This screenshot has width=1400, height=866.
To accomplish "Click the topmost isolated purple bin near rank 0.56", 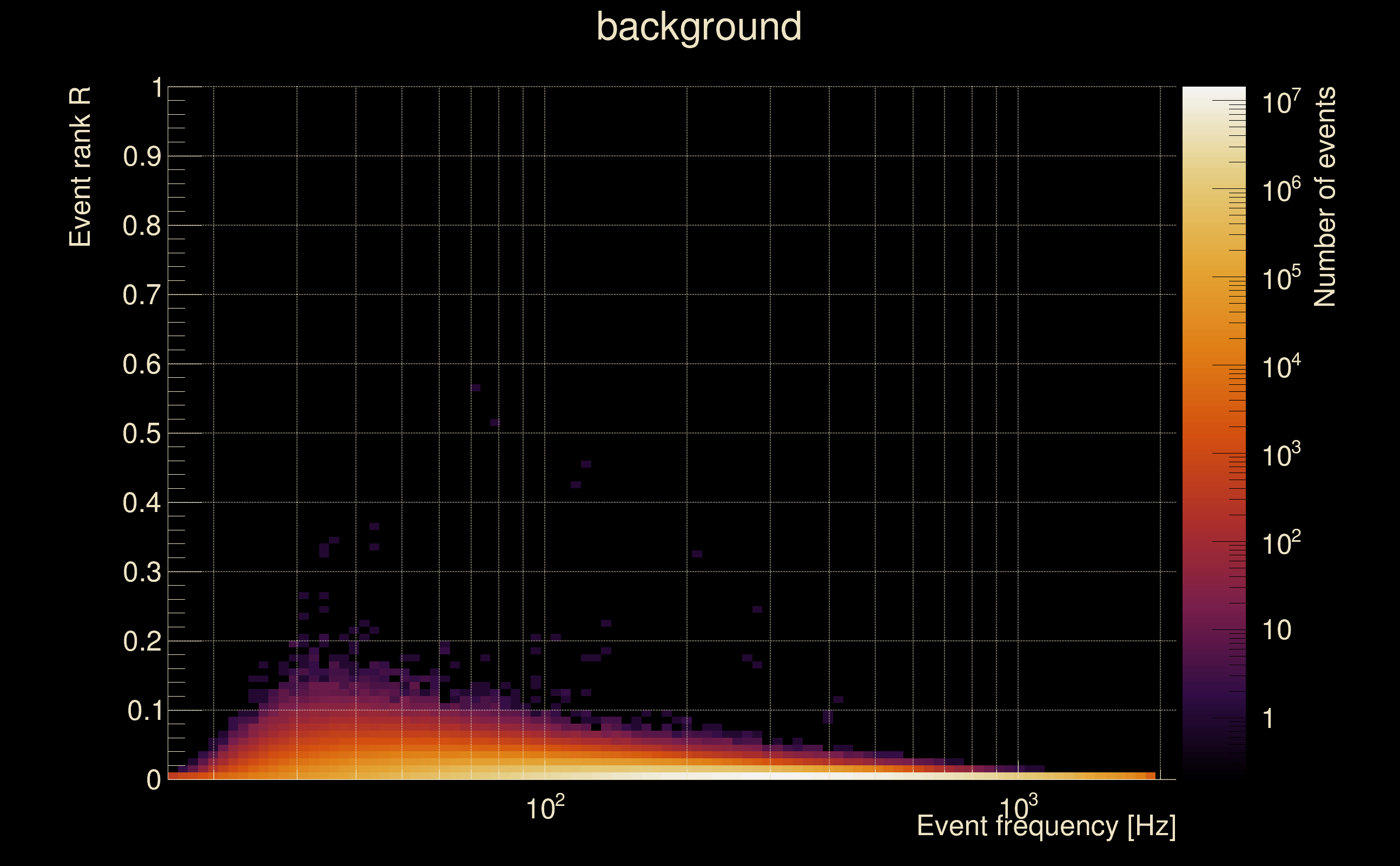I will point(475,388).
